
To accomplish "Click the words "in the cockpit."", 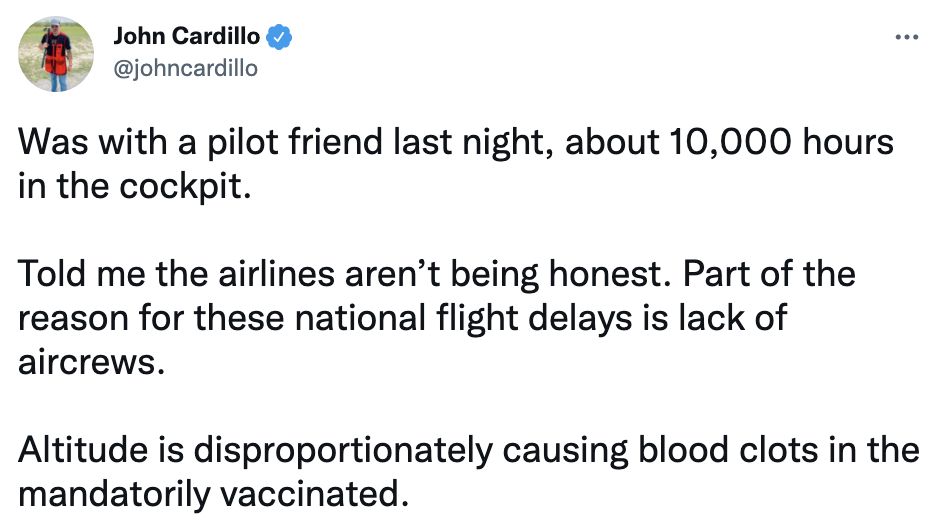I will coord(131,187).
